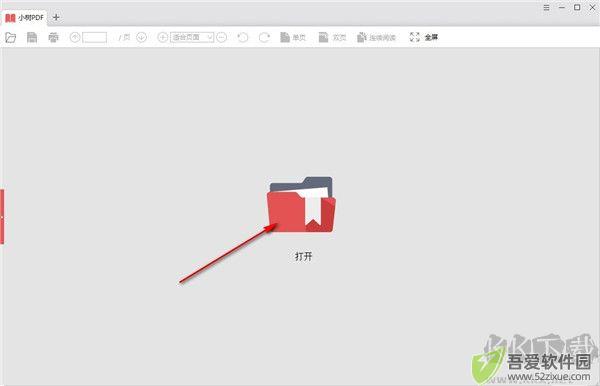Rotate page counterclockwise
This screenshot has width=600, height=386.
pos(243,37)
